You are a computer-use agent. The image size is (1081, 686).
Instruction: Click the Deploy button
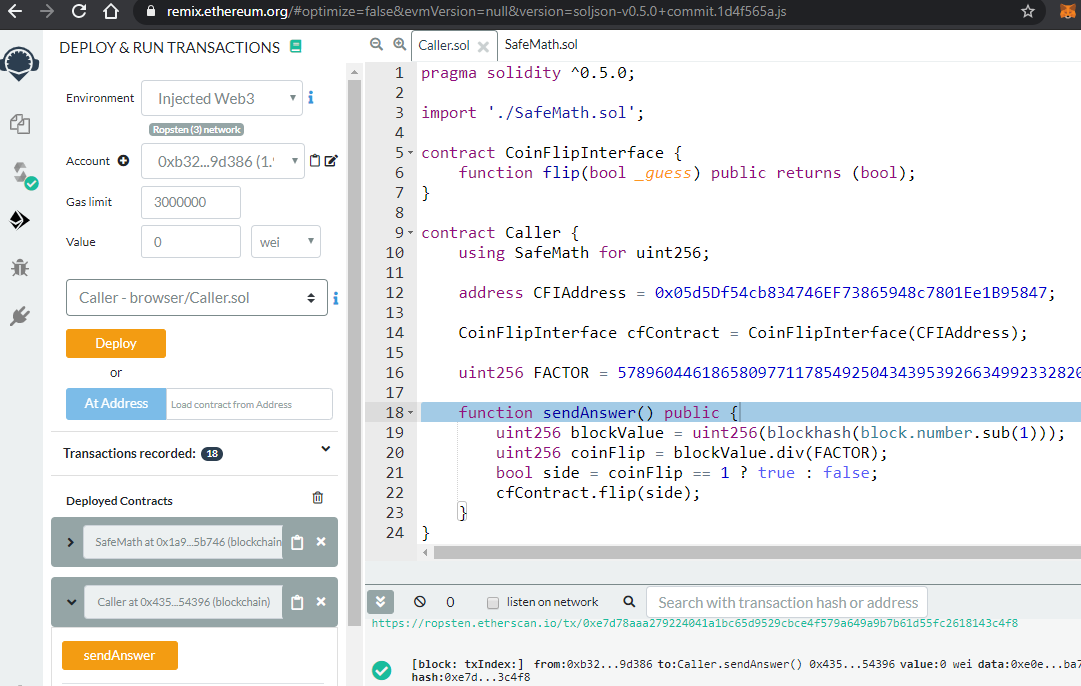tap(116, 343)
